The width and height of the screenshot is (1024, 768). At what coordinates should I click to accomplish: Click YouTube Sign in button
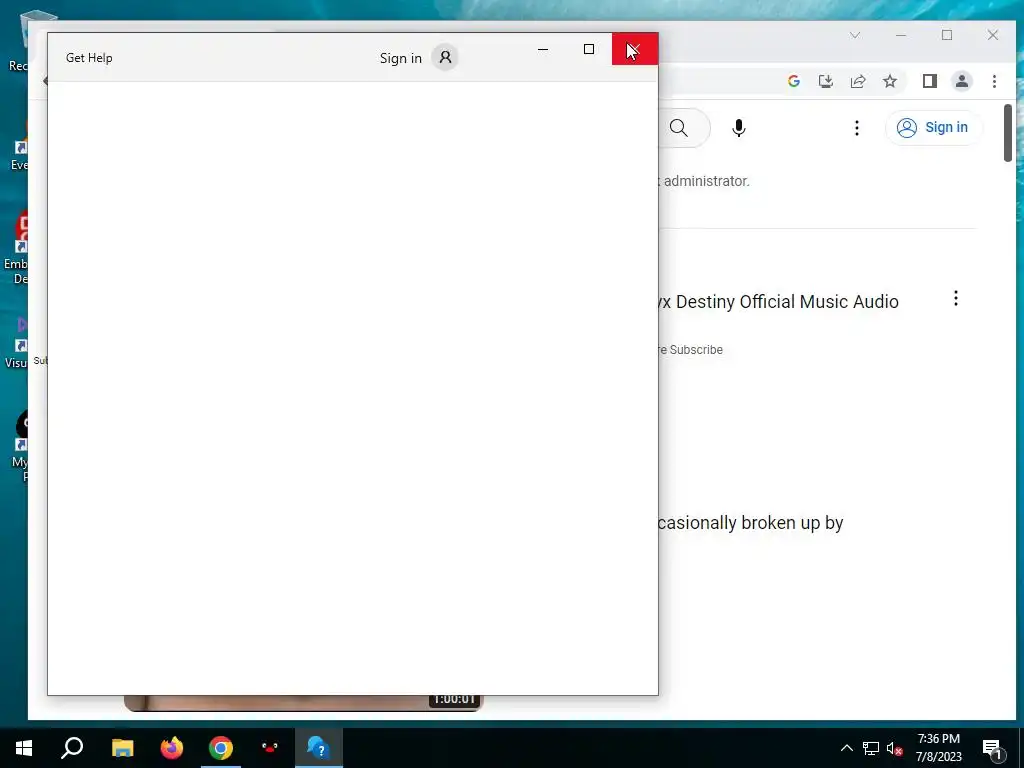click(x=932, y=127)
